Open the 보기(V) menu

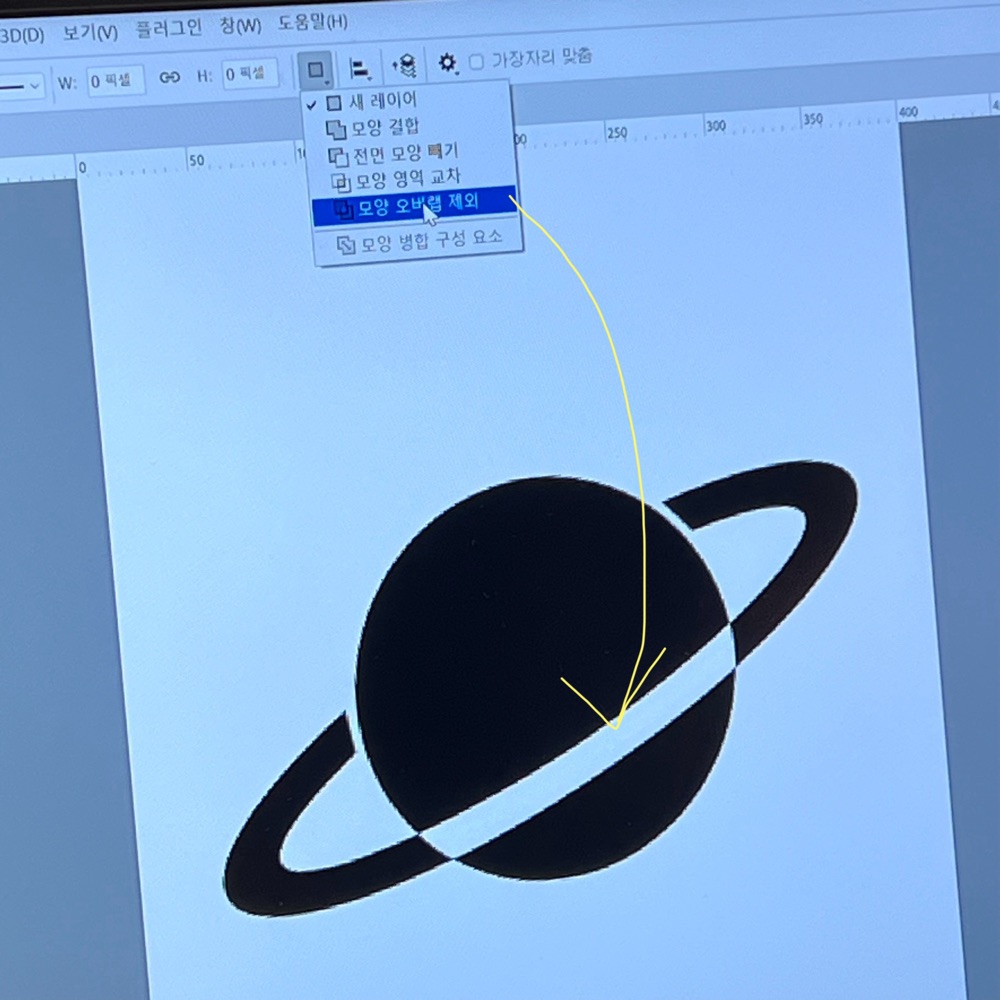[x=90, y=33]
